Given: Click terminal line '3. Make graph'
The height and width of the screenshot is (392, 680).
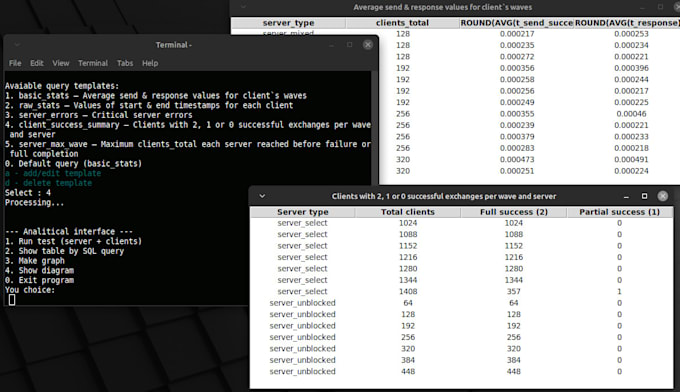Looking at the screenshot, I should click(x=35, y=261).
